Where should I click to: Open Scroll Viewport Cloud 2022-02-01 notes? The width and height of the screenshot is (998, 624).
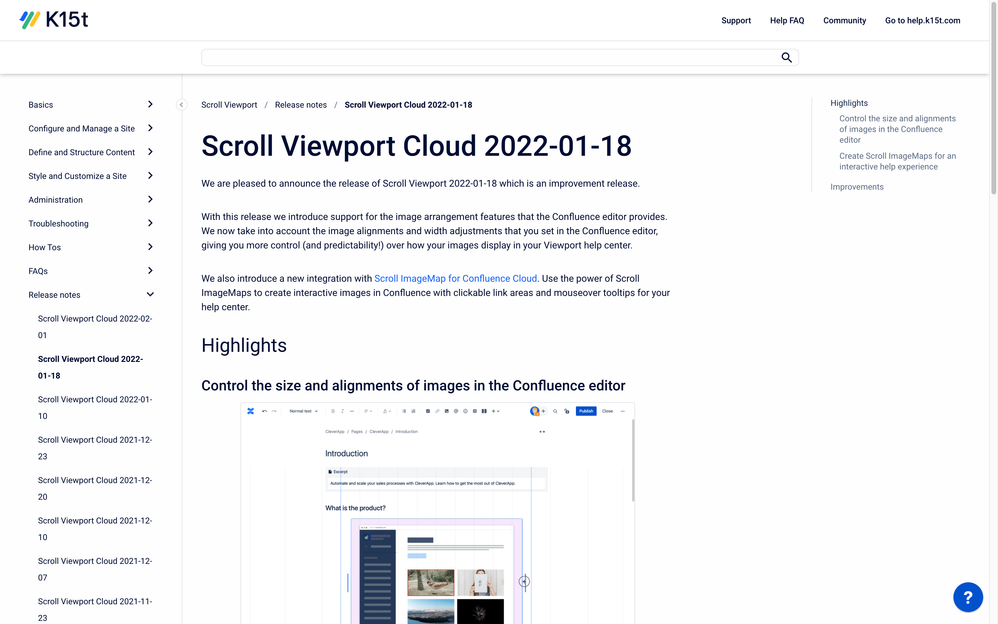[95, 327]
